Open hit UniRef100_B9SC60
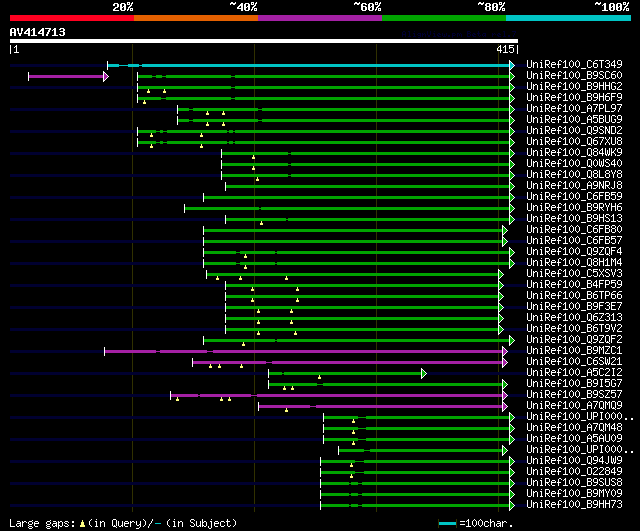 pyautogui.click(x=574, y=75)
